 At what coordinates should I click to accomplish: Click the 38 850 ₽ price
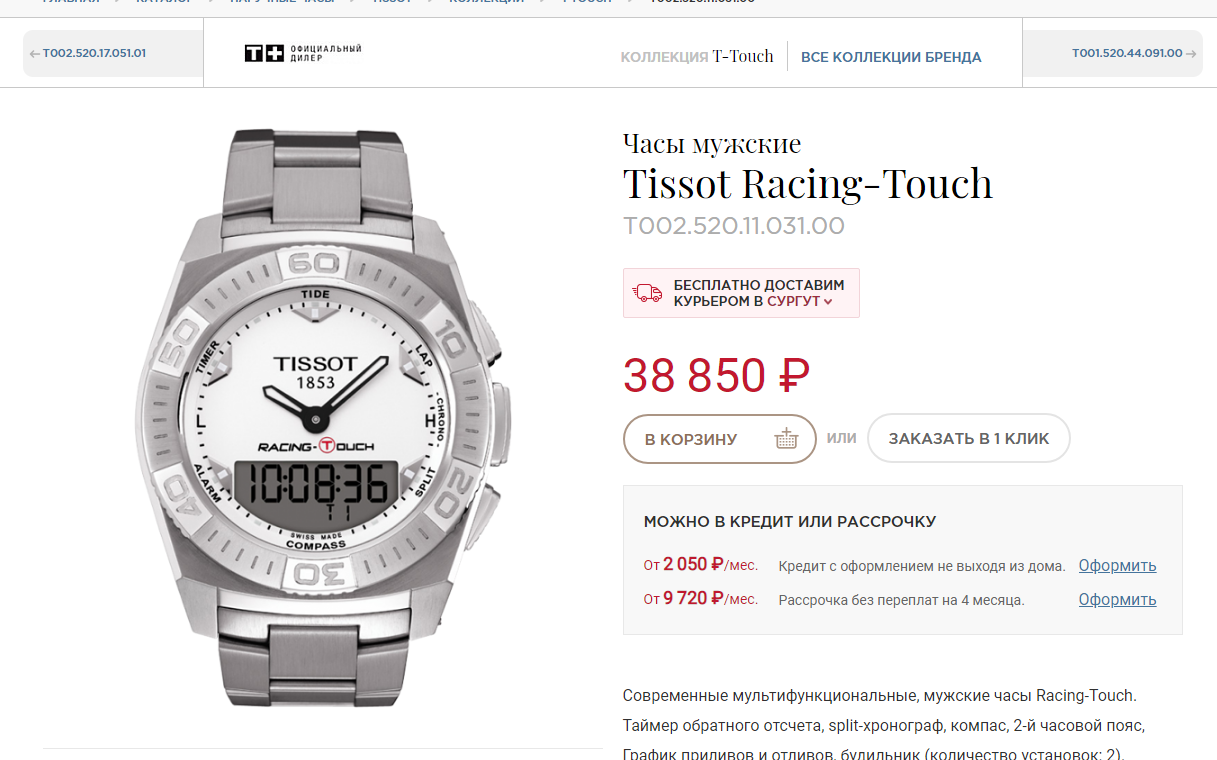716,376
